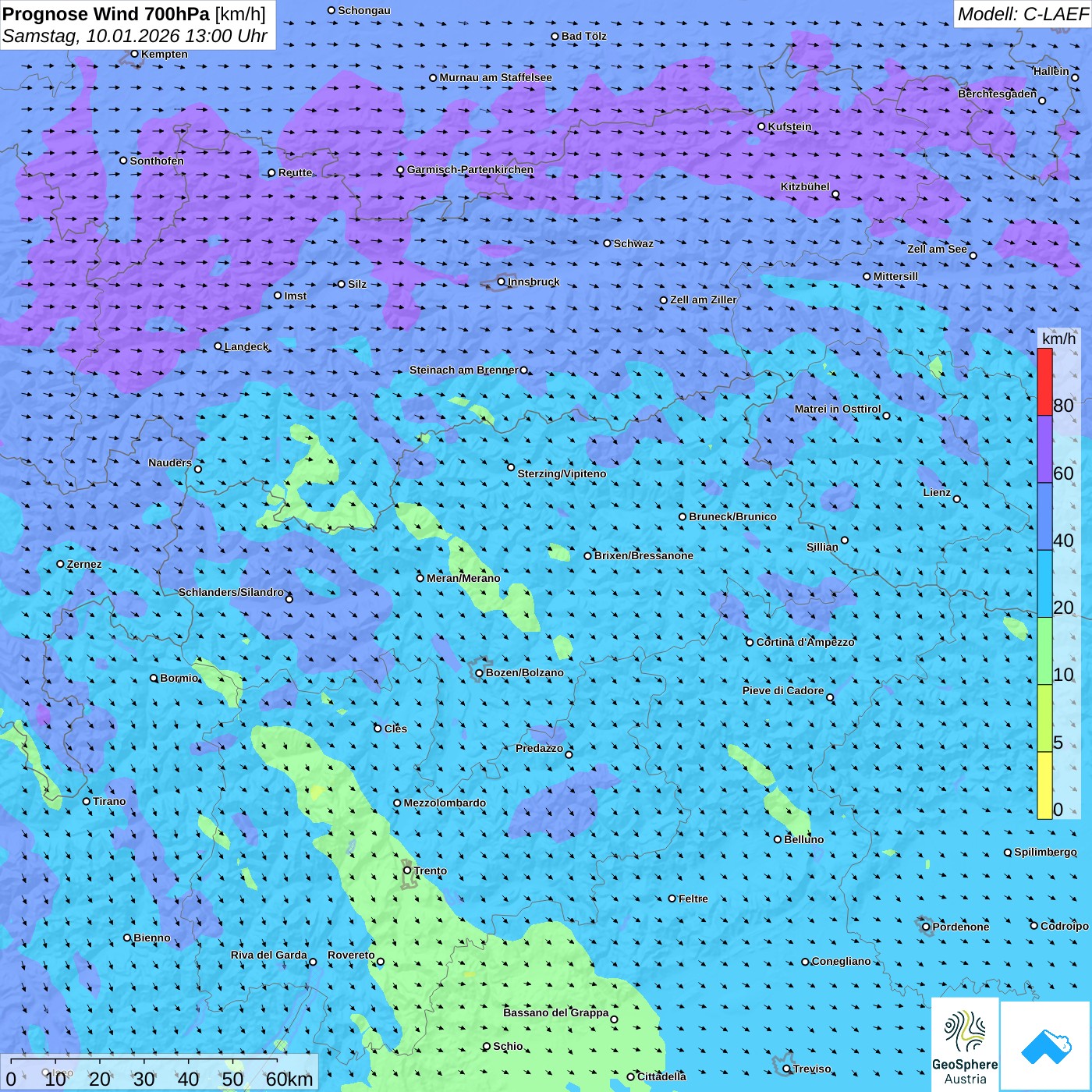The height and width of the screenshot is (1092, 1092).
Task: Click the yellow 0 km/h legend color
Action: tap(1044, 785)
